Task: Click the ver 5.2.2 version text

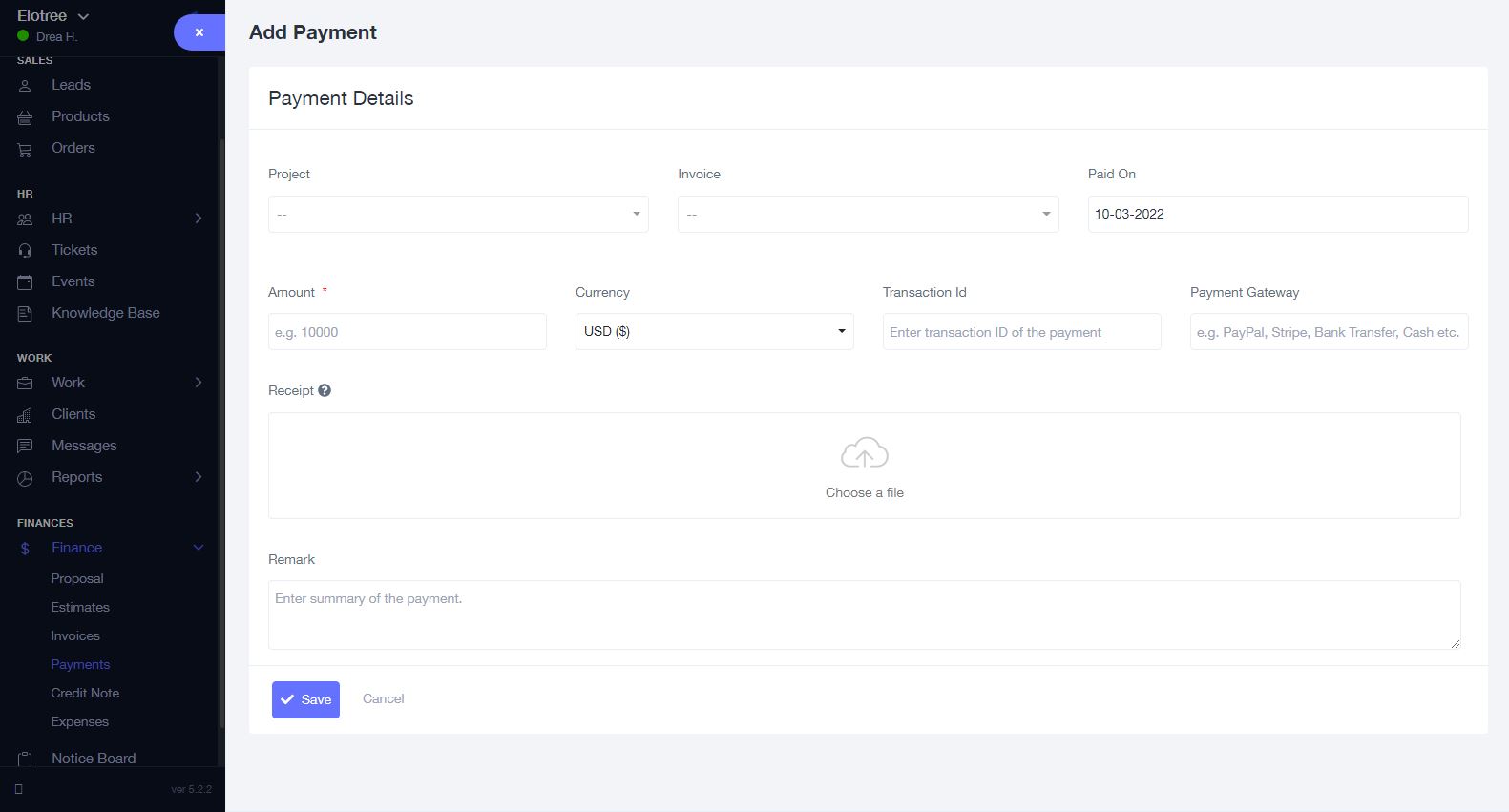Action: pyautogui.click(x=192, y=789)
